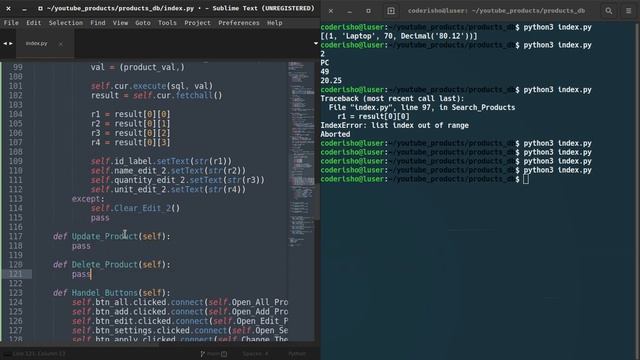Minimize the terminal window
The width and height of the screenshot is (640, 360).
(x=349, y=11)
